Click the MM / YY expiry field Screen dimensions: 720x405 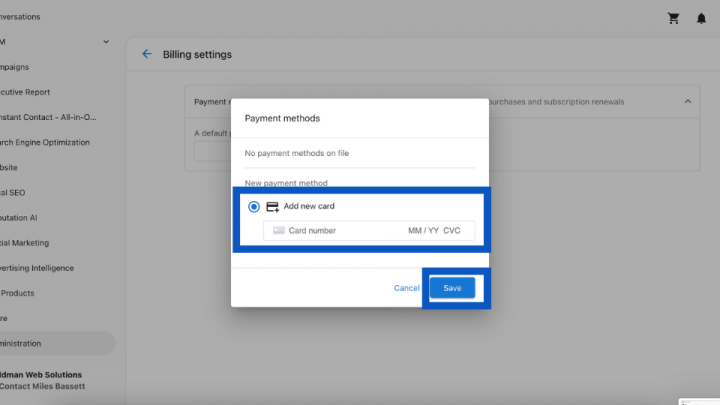[423, 231]
